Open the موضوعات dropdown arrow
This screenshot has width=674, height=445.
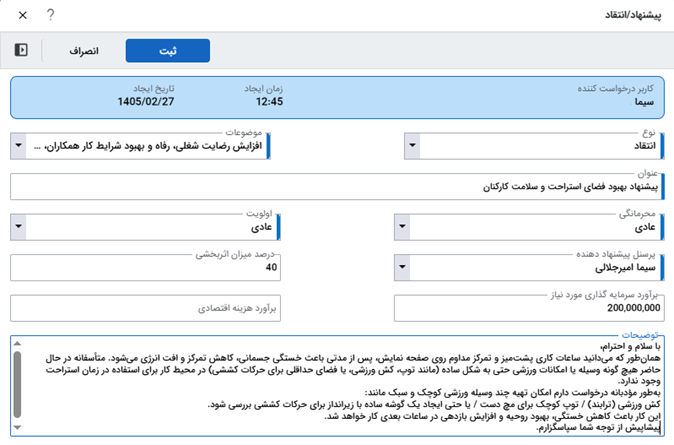[18, 145]
